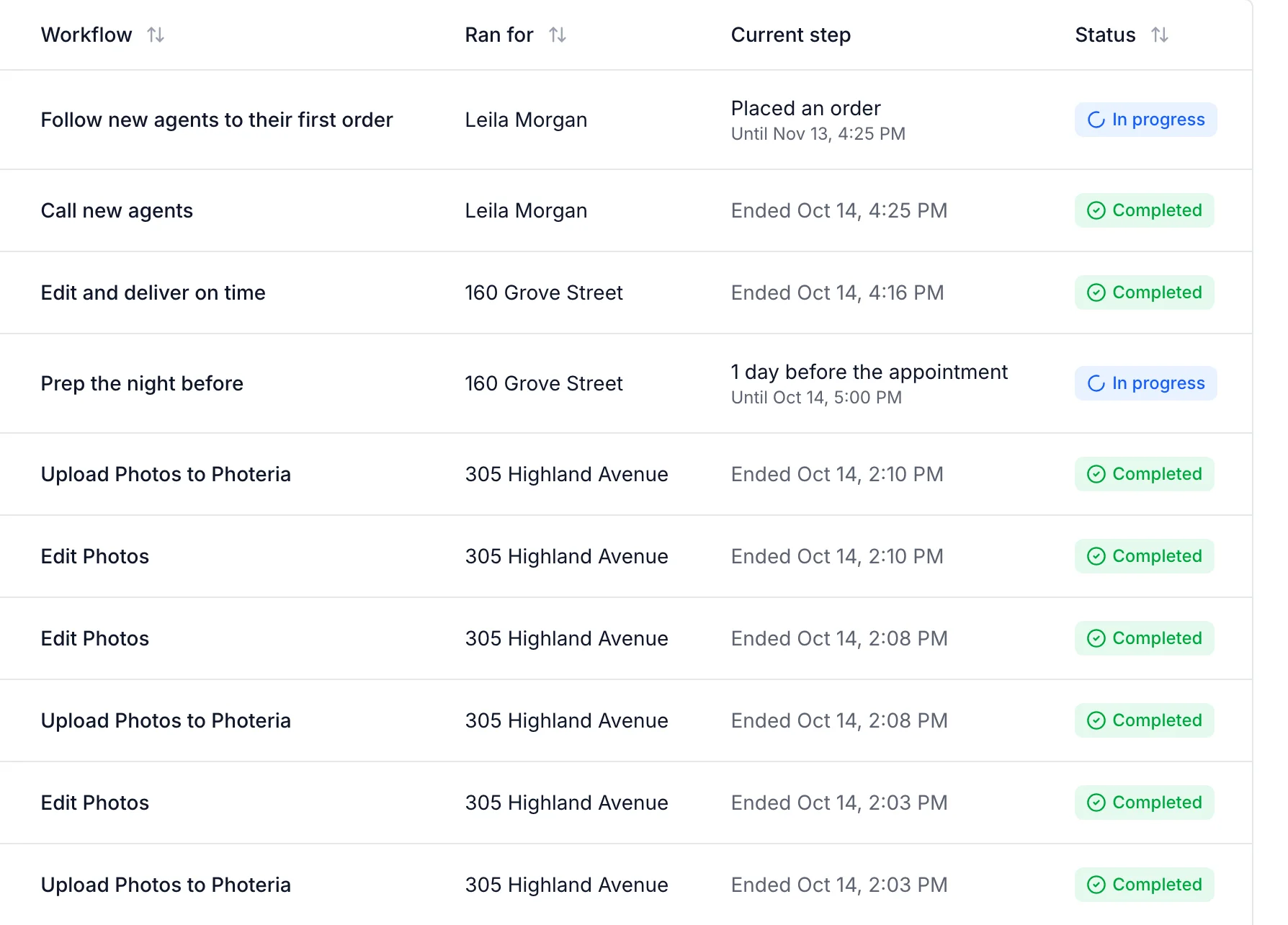Select In progress badge for Follow new agents row
The width and height of the screenshot is (1288, 925).
point(1146,120)
